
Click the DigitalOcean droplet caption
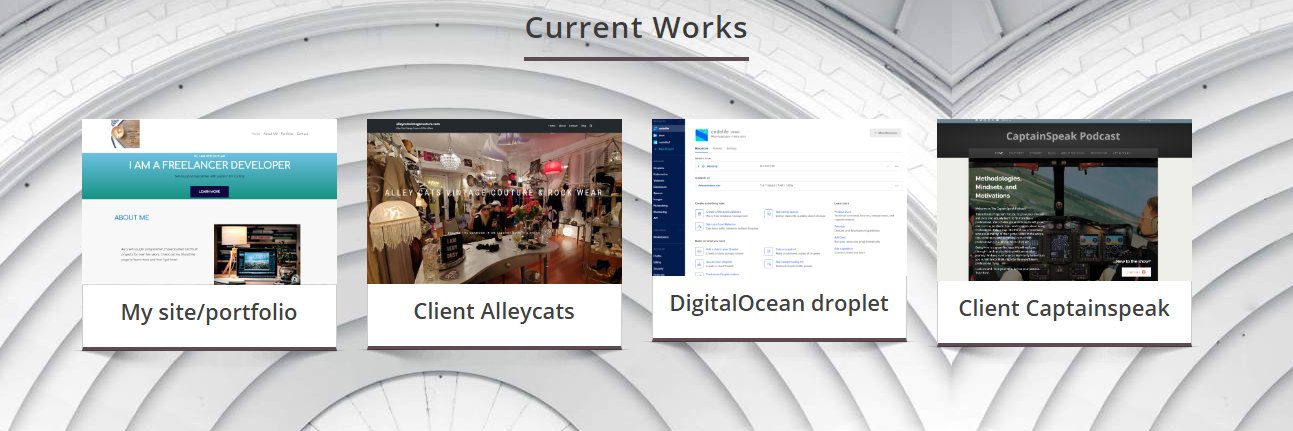point(779,303)
